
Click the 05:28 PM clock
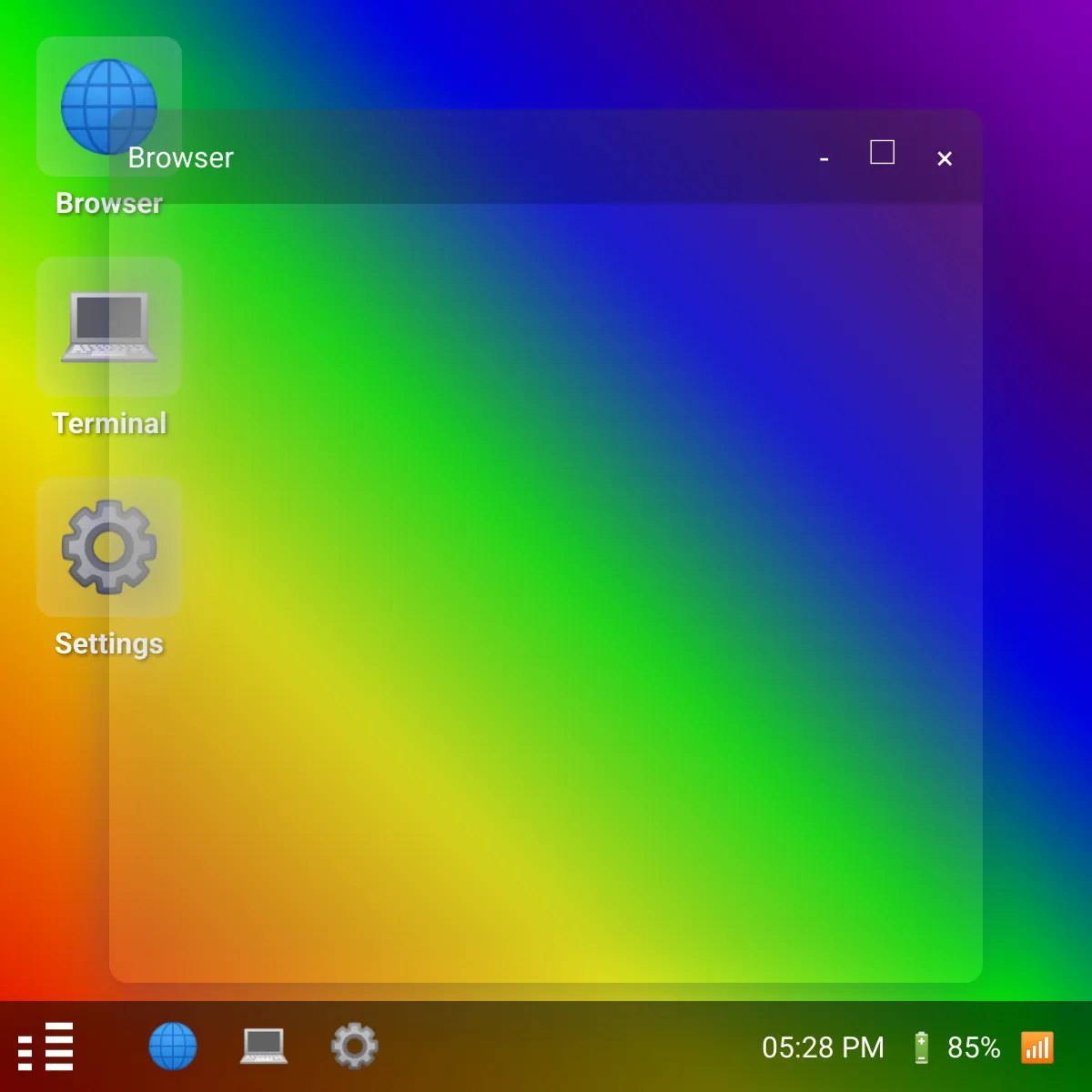(x=823, y=1047)
